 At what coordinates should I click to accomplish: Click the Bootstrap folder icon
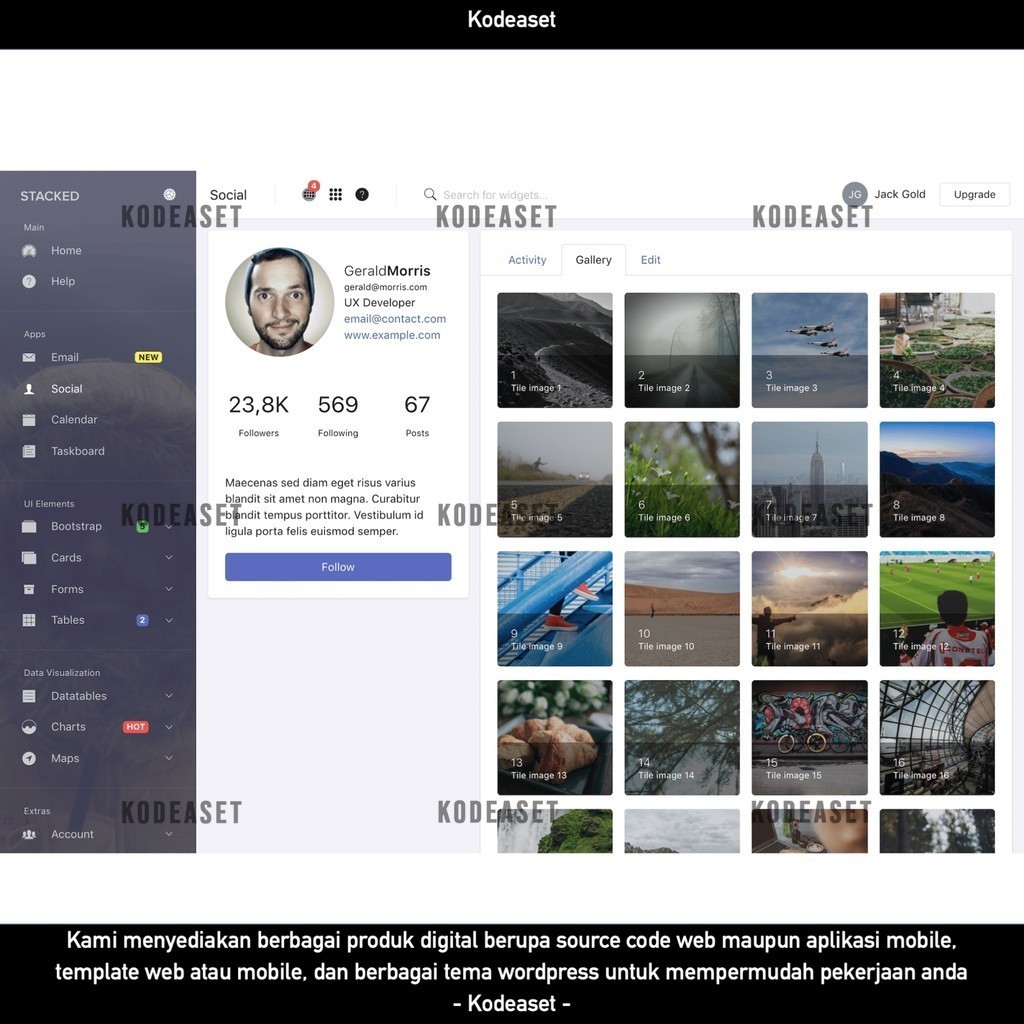coord(29,526)
